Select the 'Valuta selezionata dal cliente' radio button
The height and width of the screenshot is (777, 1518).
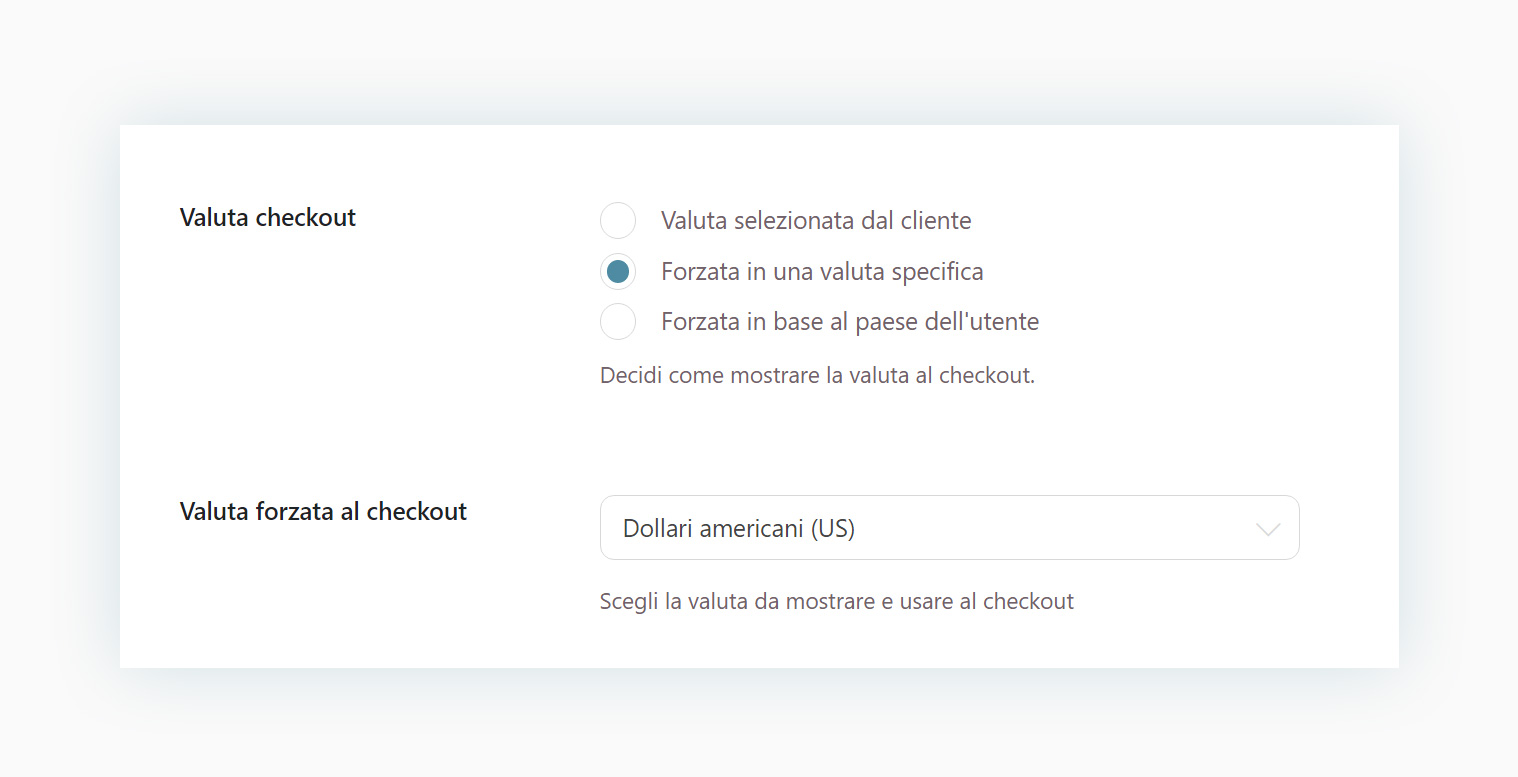[x=618, y=220]
